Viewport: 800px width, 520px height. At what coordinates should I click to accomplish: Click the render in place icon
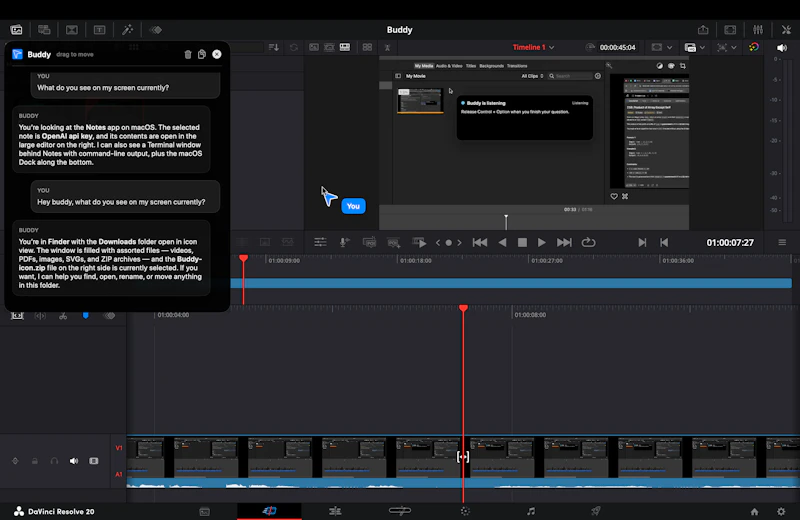tap(369, 242)
